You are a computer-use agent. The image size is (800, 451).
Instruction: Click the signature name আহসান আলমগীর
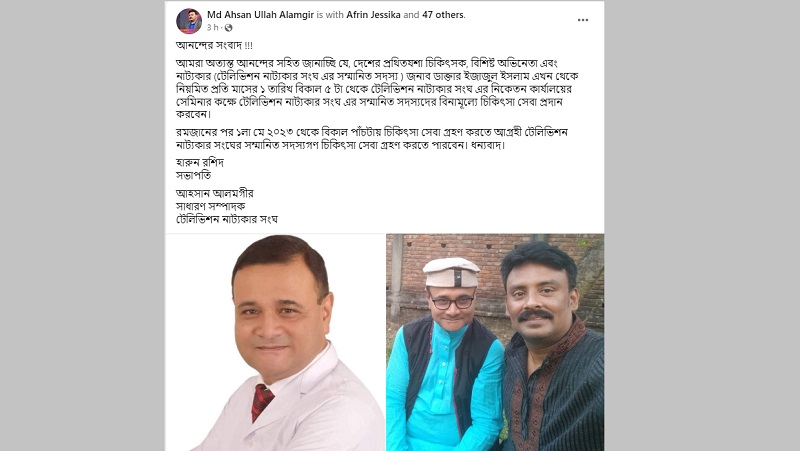tap(214, 193)
